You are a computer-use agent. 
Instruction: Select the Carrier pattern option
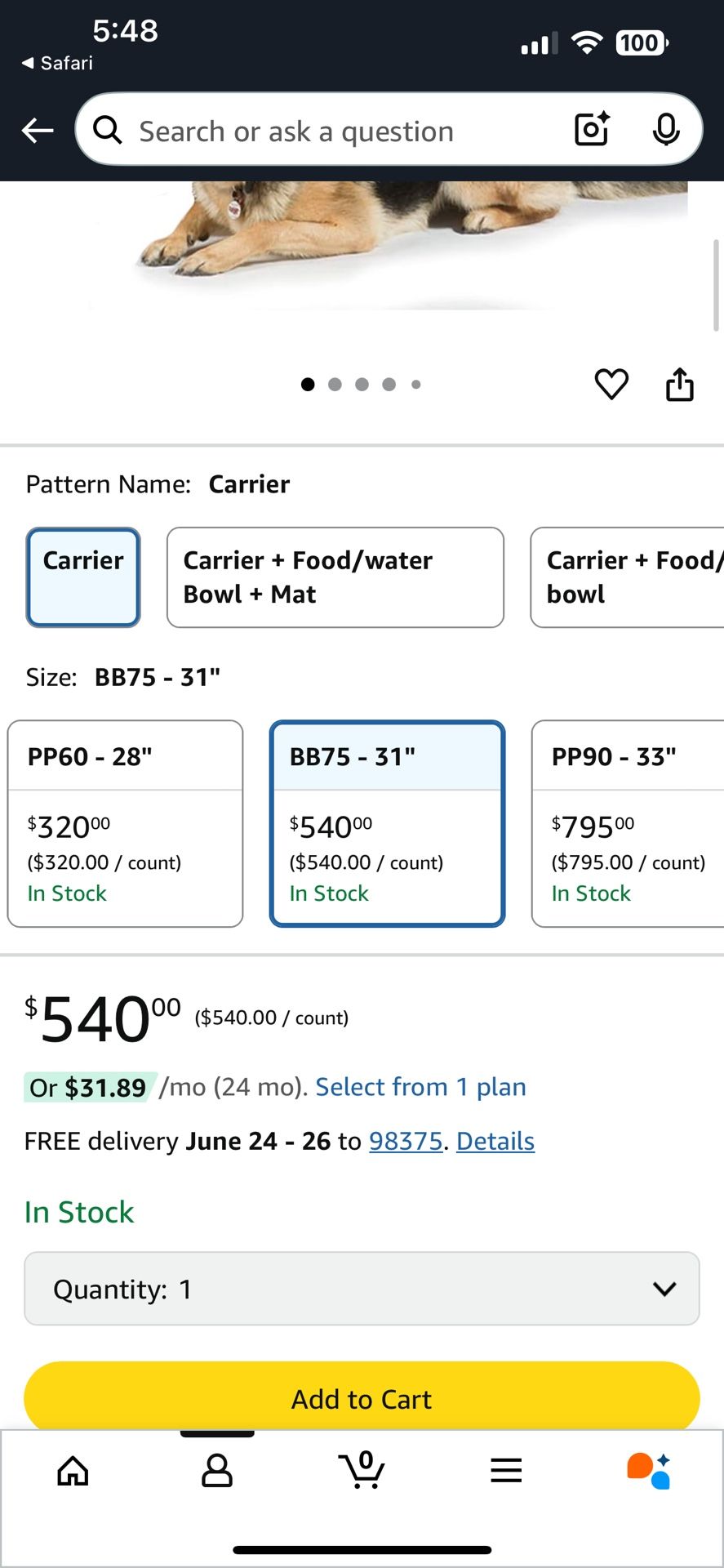[x=83, y=577]
